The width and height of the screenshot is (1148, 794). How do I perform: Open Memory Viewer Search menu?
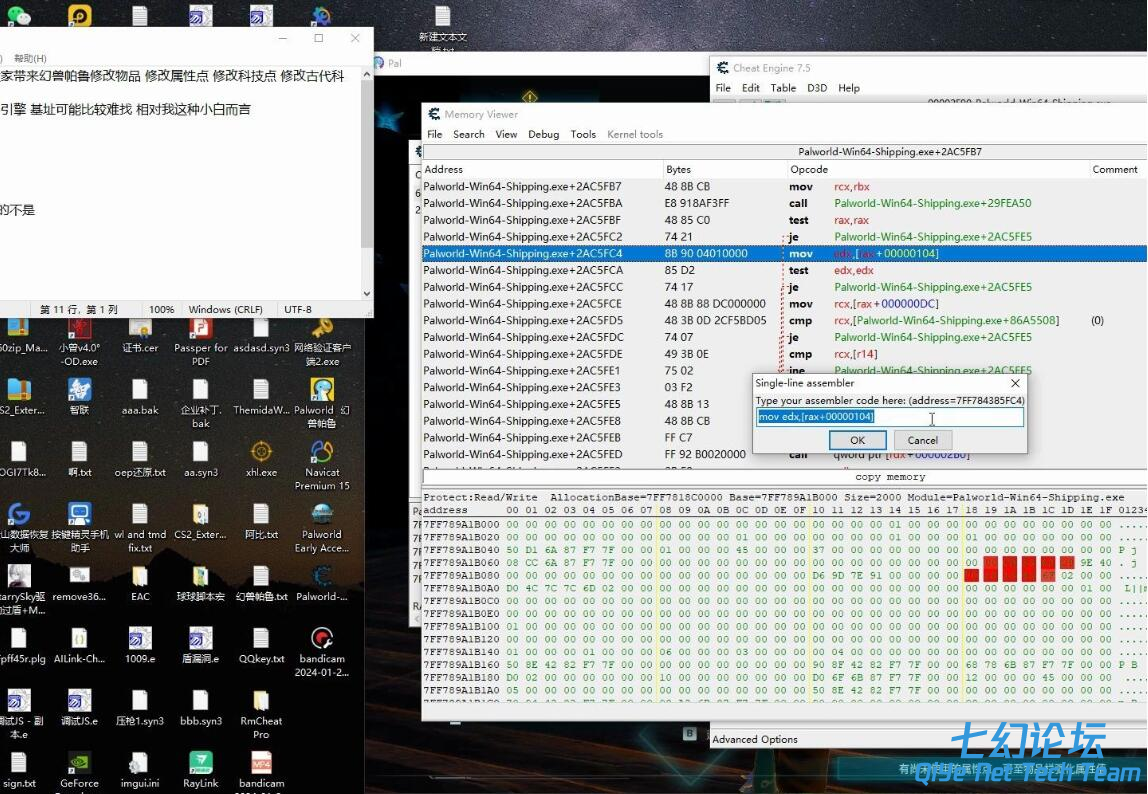pos(469,134)
